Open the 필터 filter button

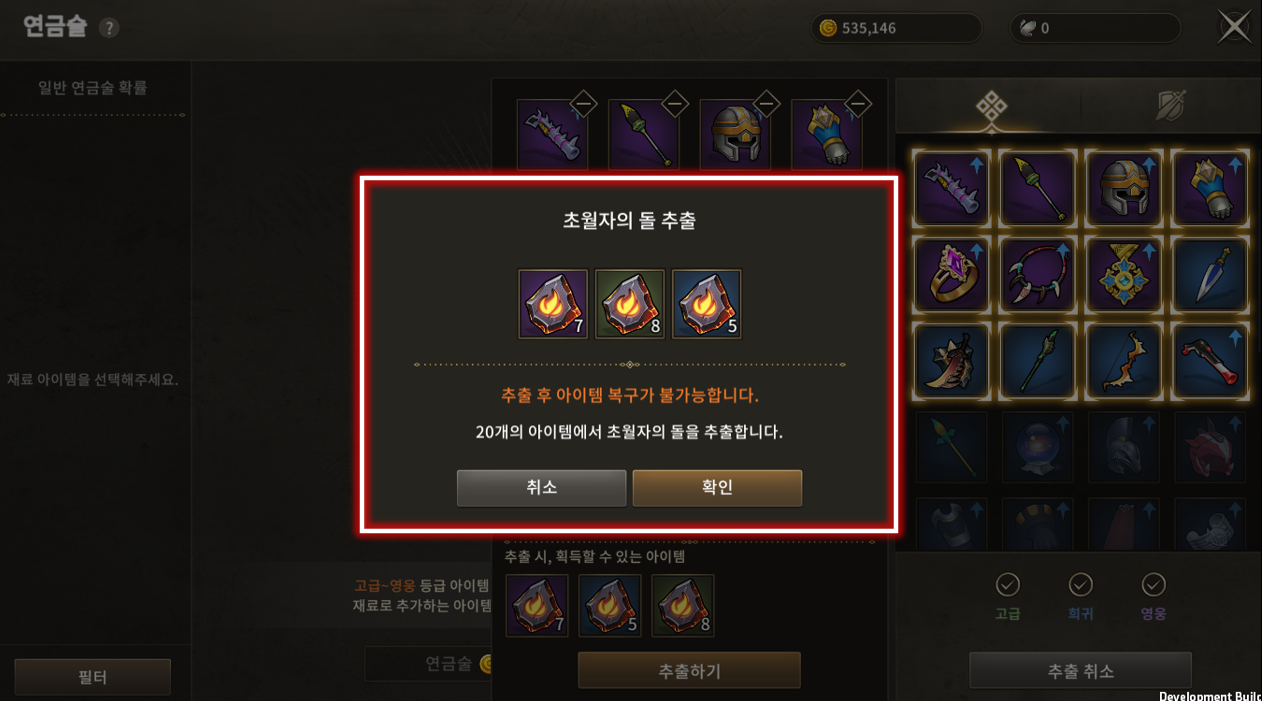pos(93,677)
